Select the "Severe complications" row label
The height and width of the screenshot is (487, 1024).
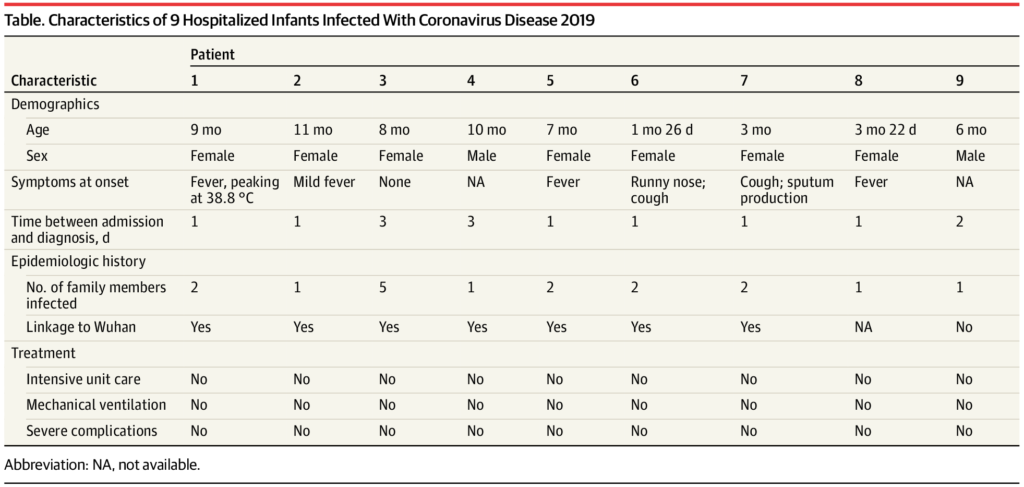click(x=92, y=431)
